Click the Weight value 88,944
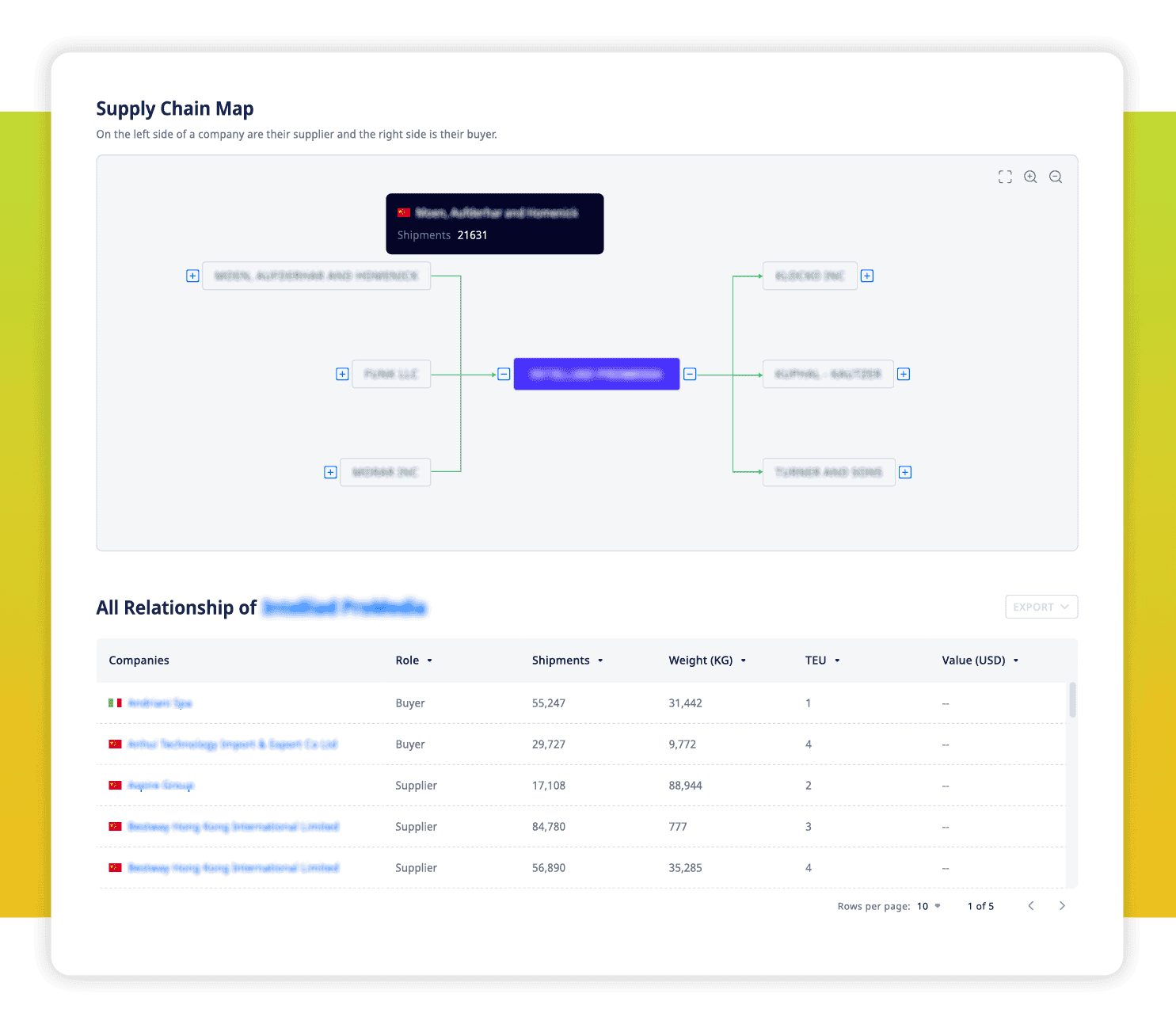The width and height of the screenshot is (1176, 1028). [685, 786]
